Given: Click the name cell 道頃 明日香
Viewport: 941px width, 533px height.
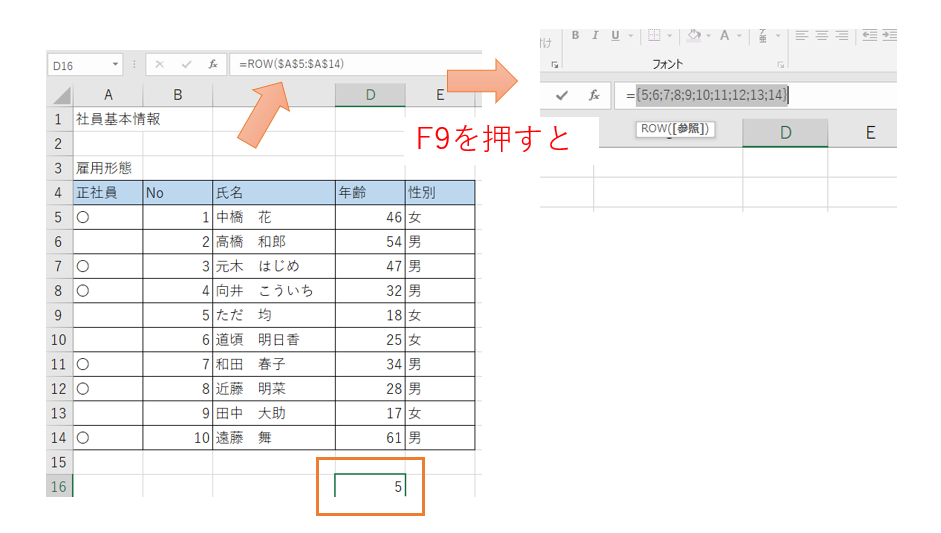Looking at the screenshot, I should (x=274, y=340).
